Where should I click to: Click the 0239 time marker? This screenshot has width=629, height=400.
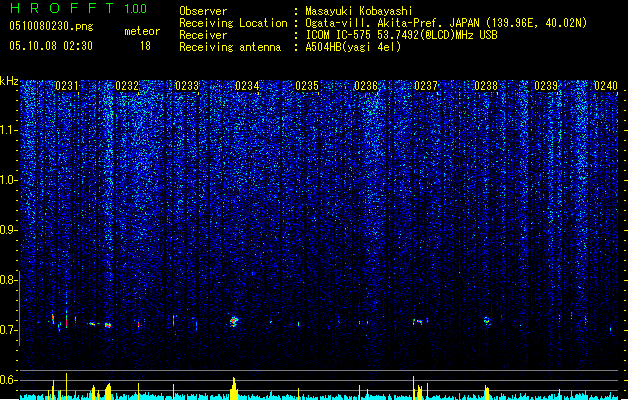[546, 86]
